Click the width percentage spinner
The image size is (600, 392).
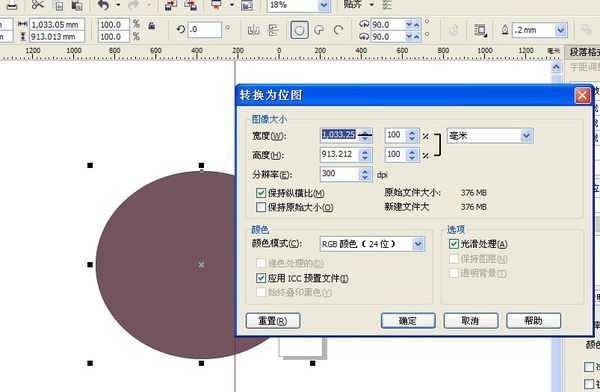pyautogui.click(x=412, y=135)
